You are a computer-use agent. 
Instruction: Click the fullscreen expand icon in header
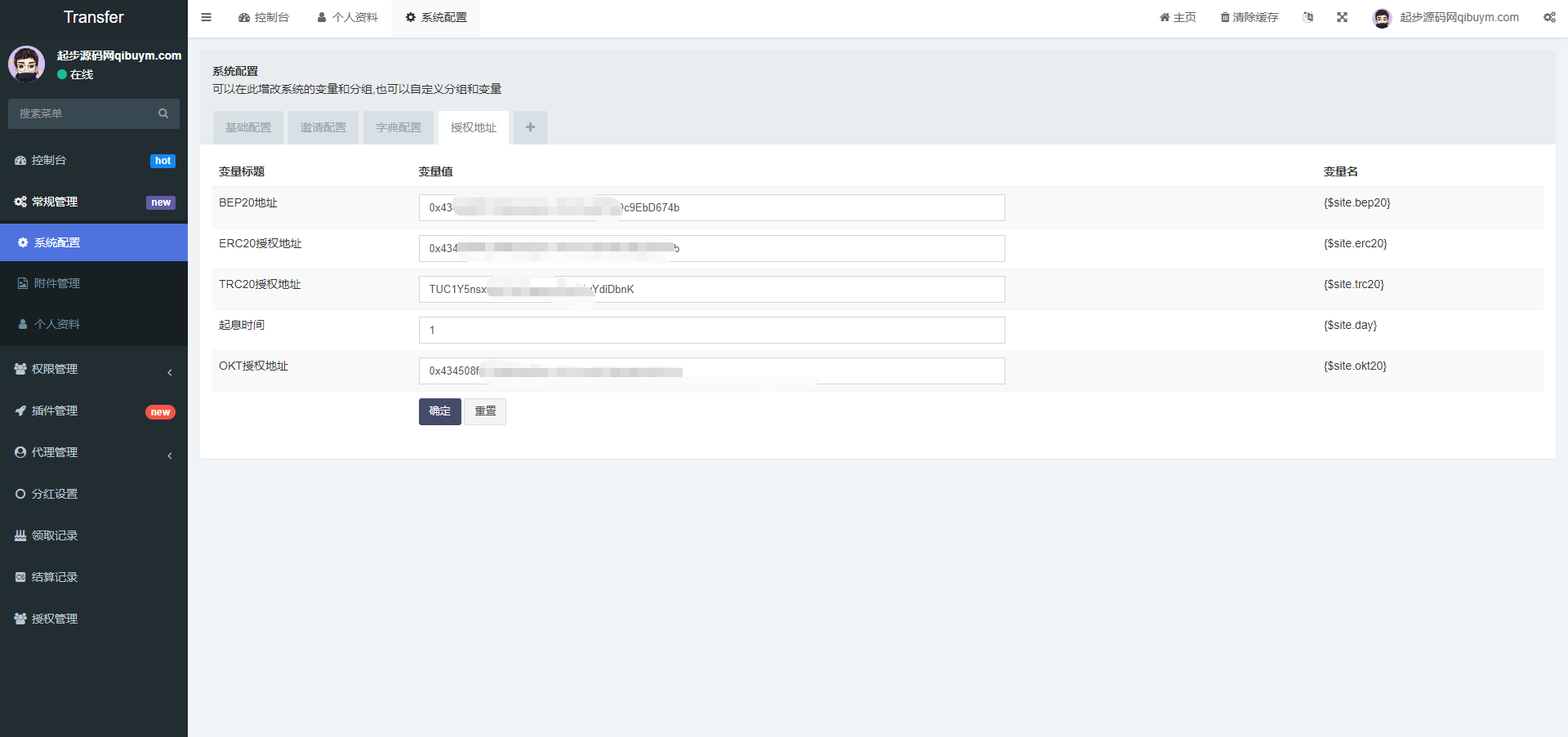(x=1342, y=17)
